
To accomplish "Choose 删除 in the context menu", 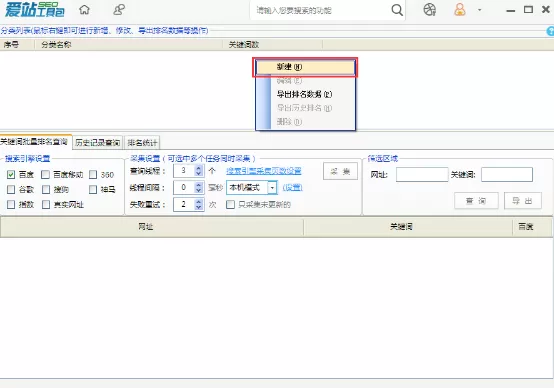I will click(x=305, y=122).
